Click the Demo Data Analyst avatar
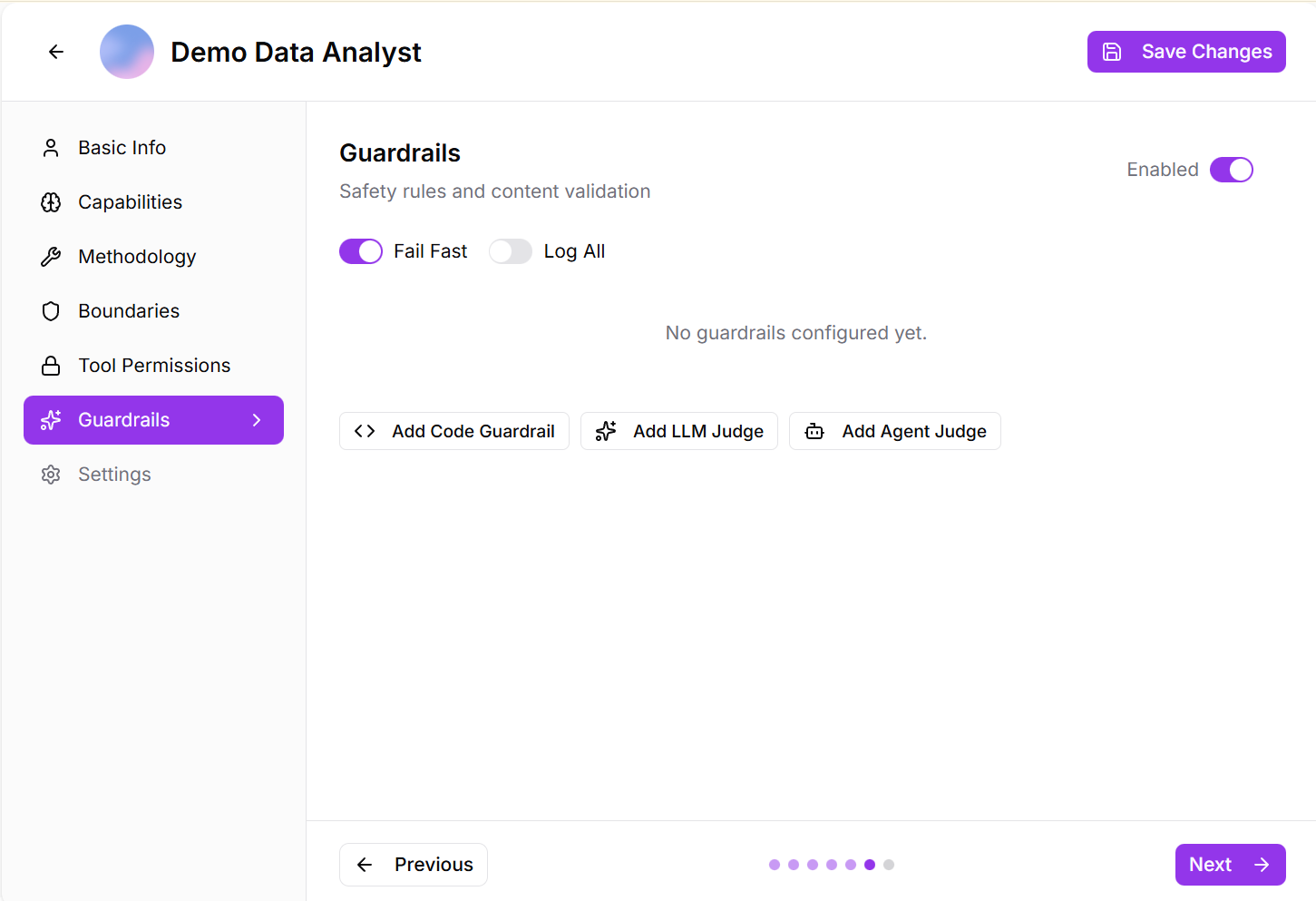The image size is (1316, 901). (127, 52)
